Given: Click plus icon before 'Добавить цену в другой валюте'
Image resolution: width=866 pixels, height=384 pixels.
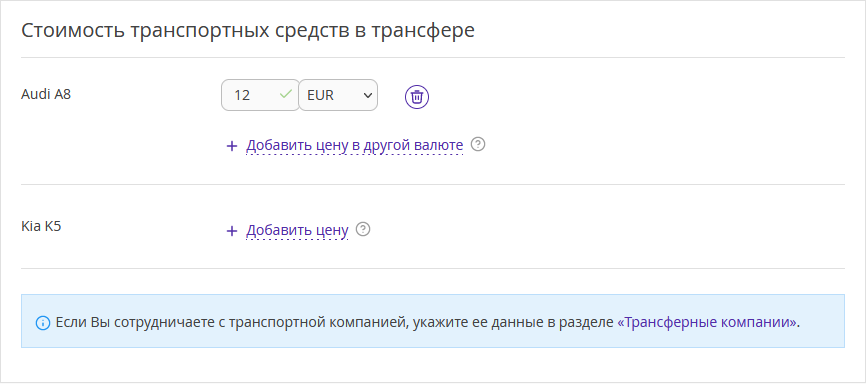Looking at the screenshot, I should coord(232,146).
